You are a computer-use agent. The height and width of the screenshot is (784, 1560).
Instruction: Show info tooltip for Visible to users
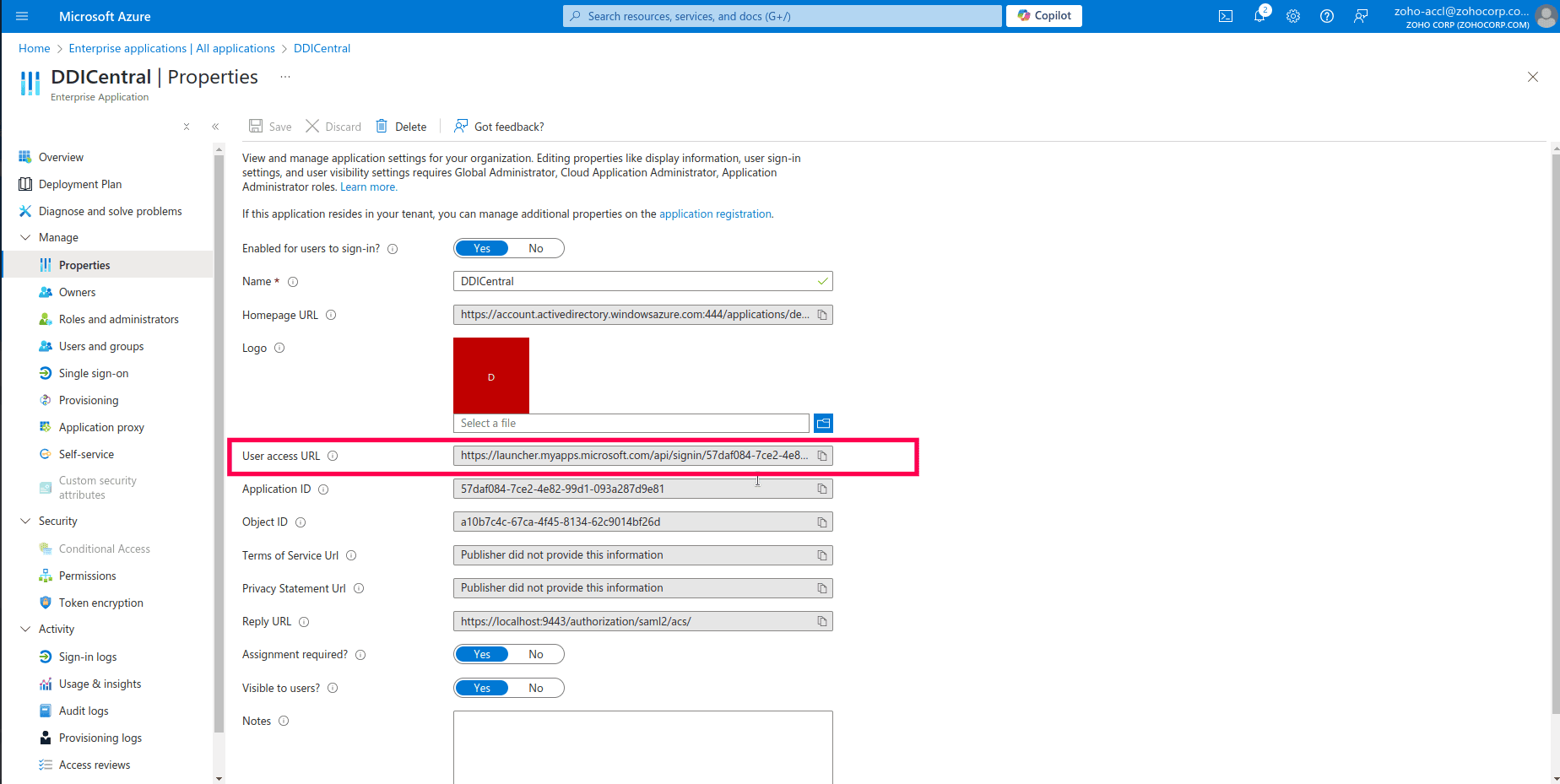pyautogui.click(x=333, y=688)
